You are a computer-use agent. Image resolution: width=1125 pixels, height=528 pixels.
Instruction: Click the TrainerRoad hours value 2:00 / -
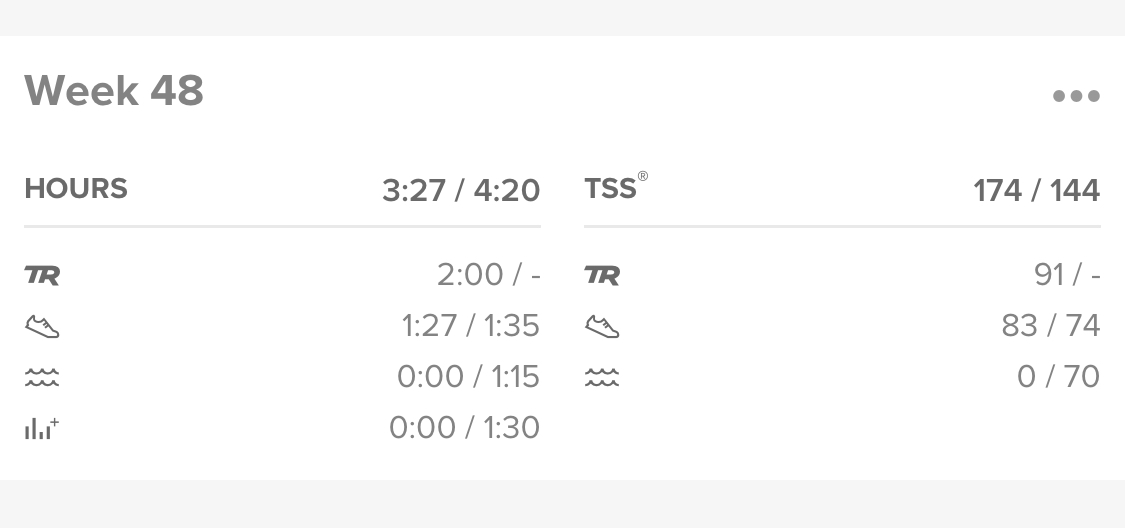[489, 275]
